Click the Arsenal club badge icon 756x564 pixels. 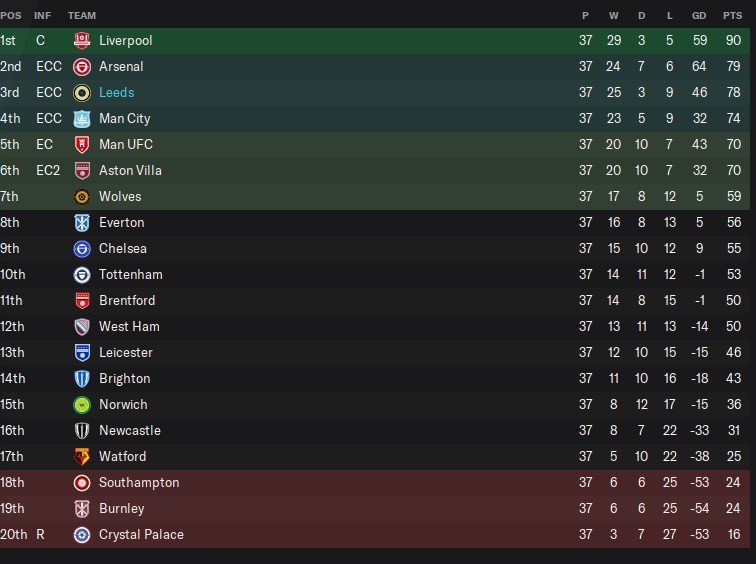[x=82, y=67]
